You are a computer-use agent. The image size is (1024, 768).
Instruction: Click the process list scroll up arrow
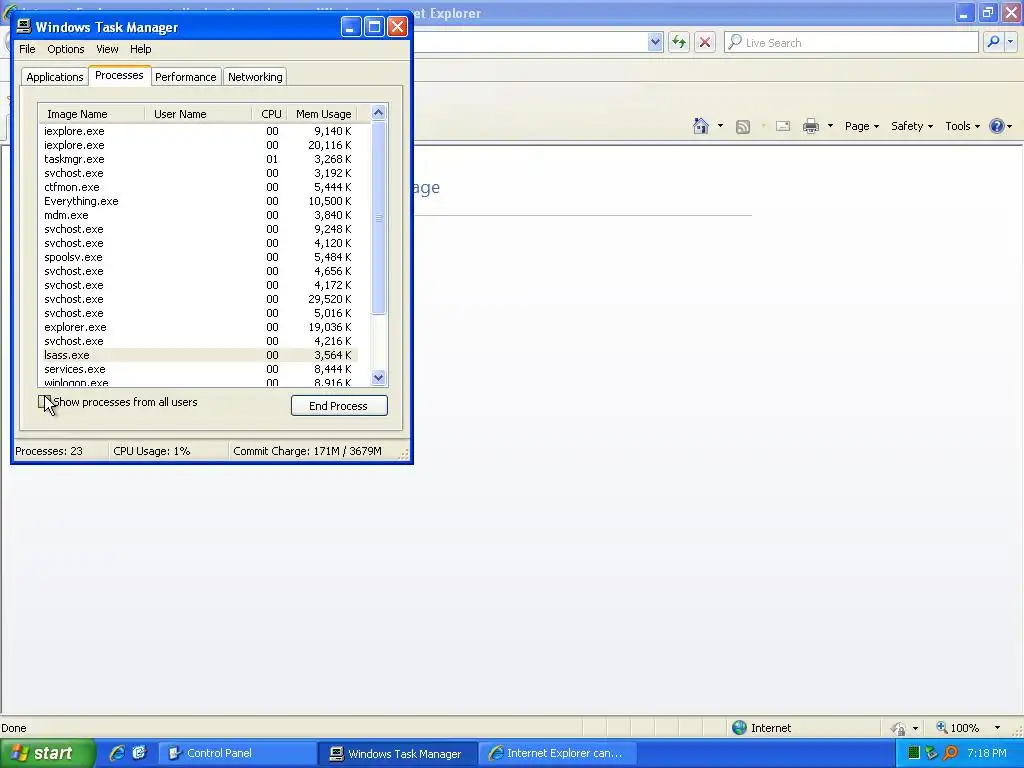pos(378,113)
